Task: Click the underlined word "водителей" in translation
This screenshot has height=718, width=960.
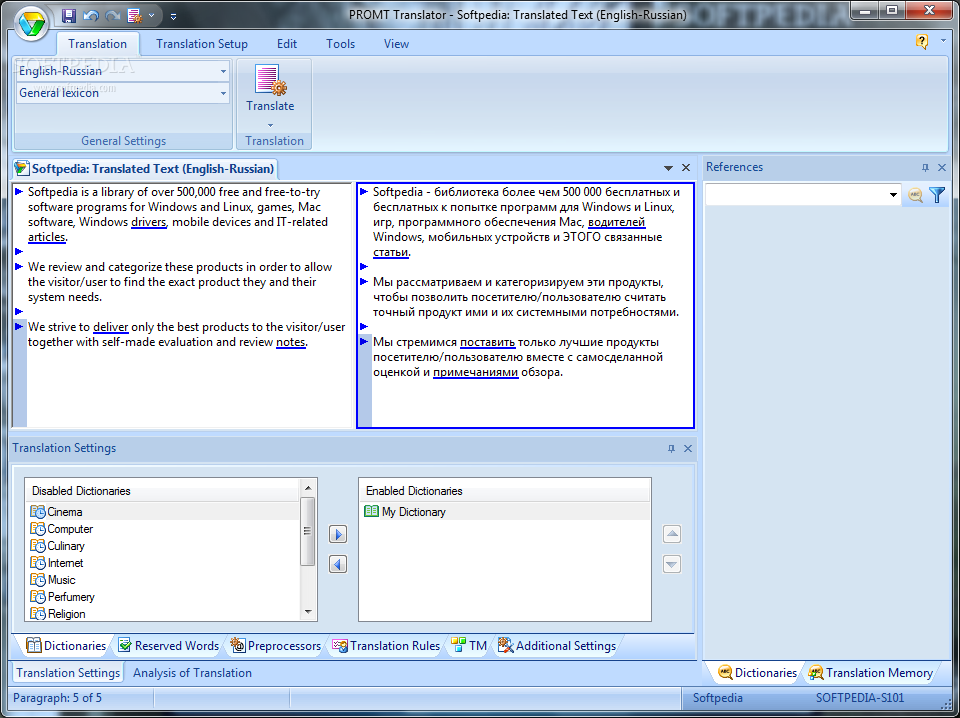Action: 617,222
